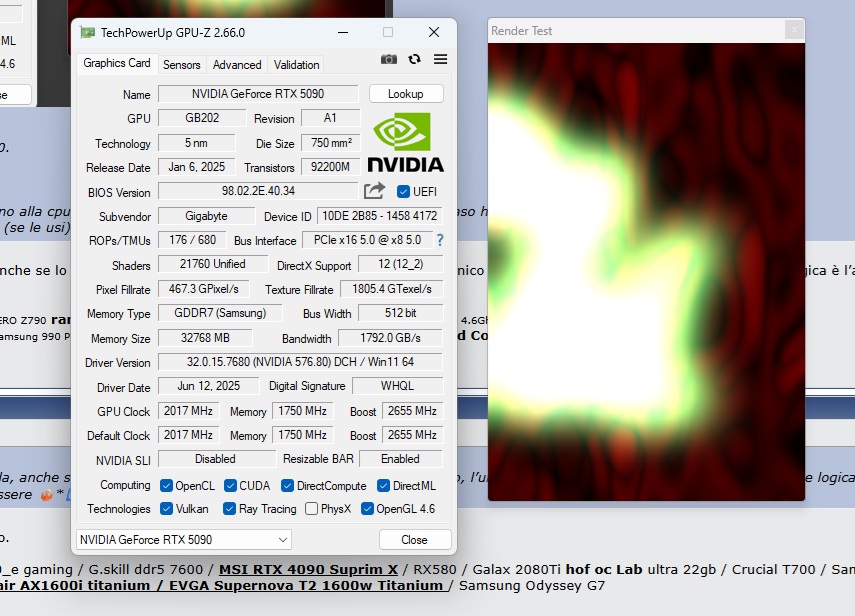Toggle the DirectCompute checkbox
The height and width of the screenshot is (616, 855).
[x=287, y=485]
